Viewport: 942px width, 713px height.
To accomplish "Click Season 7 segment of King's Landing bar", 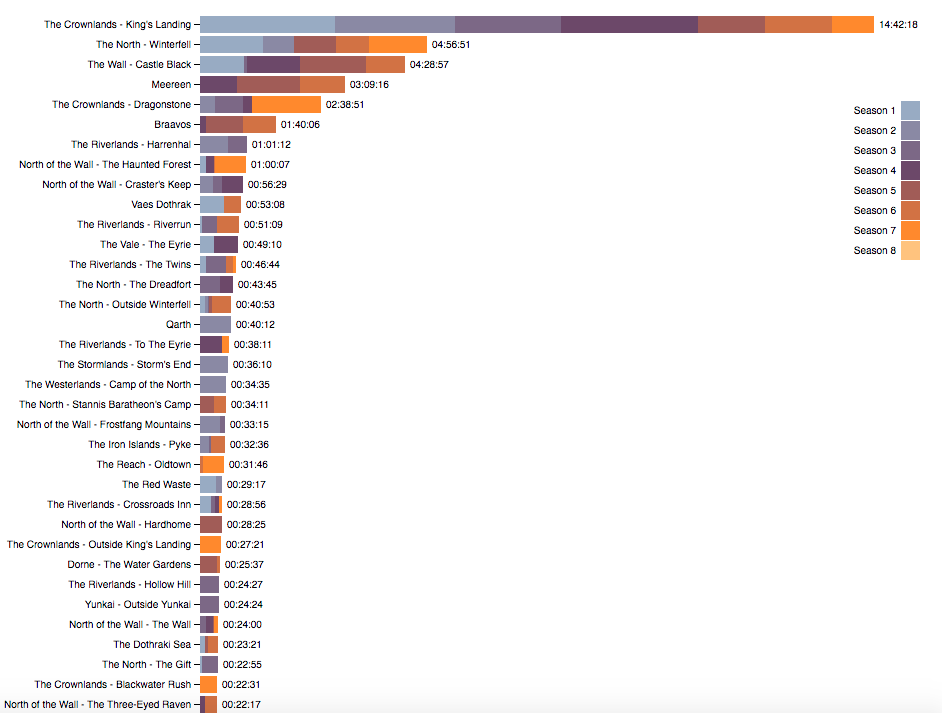I will (852, 25).
